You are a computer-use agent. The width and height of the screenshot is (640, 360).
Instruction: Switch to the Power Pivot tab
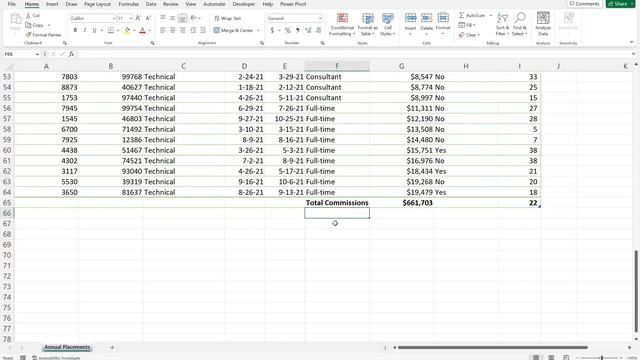(x=293, y=4)
